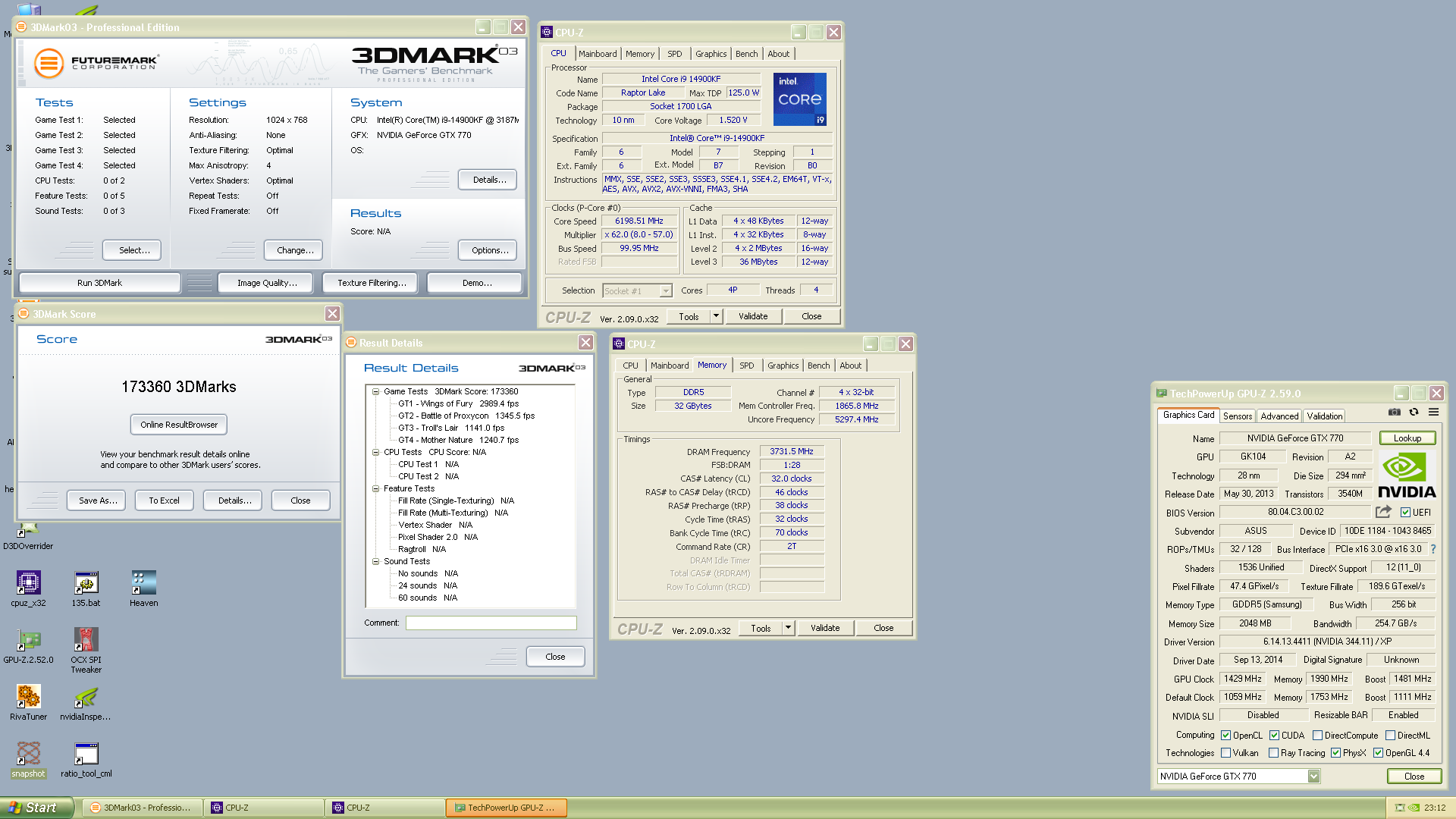Screen dimensions: 1456x819
Task: Open the Advanced tab in GPU-Z
Action: [x=1279, y=416]
